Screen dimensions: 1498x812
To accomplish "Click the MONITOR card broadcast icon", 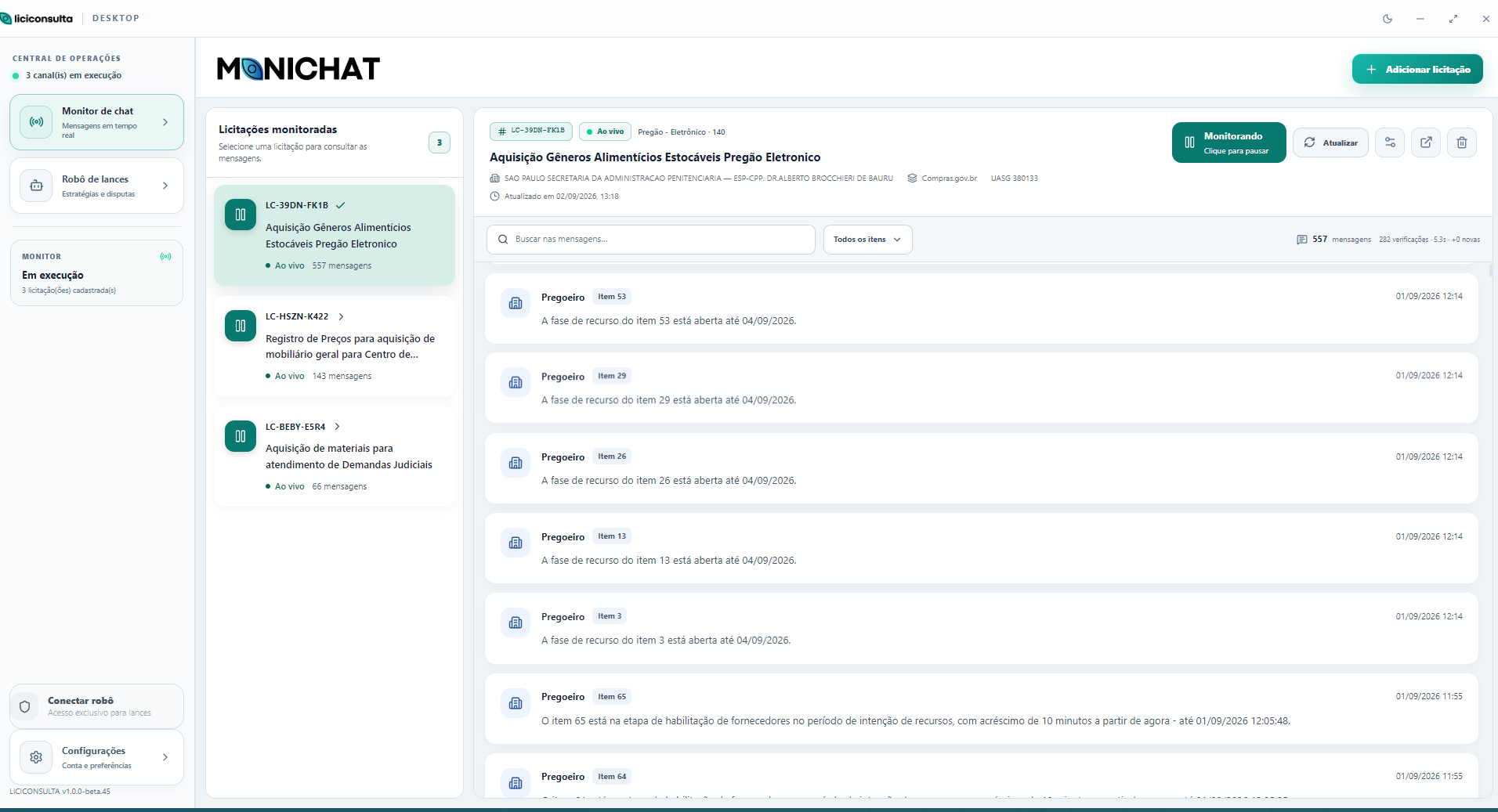I will tap(165, 256).
